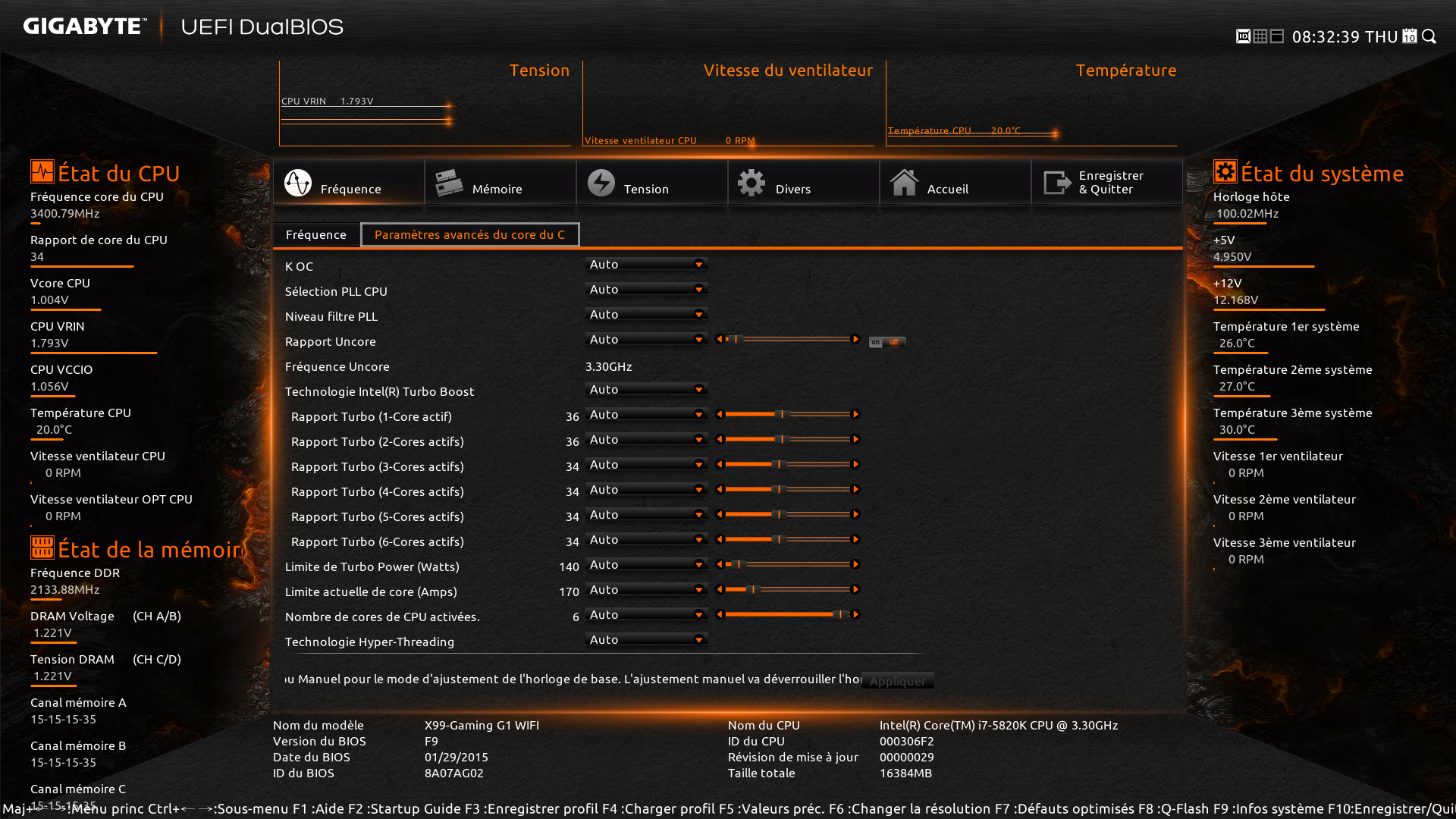Viewport: 1456px width, 819px height.
Task: Click the BIOS date 01/29/2015
Action: (x=457, y=757)
